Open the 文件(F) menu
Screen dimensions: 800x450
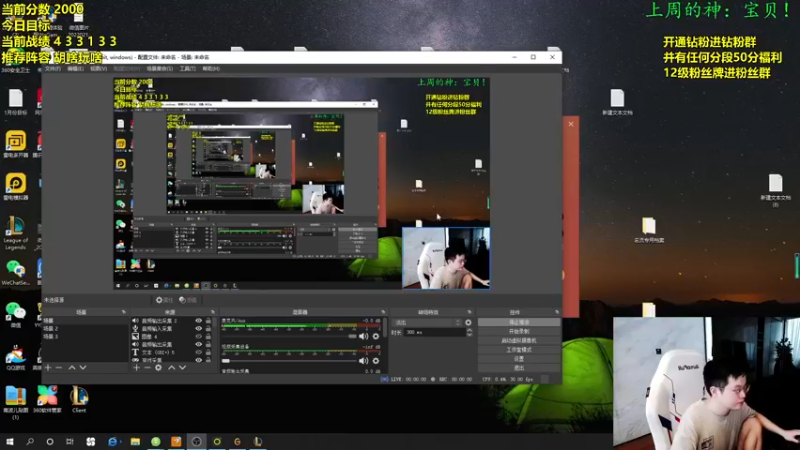[53, 68]
